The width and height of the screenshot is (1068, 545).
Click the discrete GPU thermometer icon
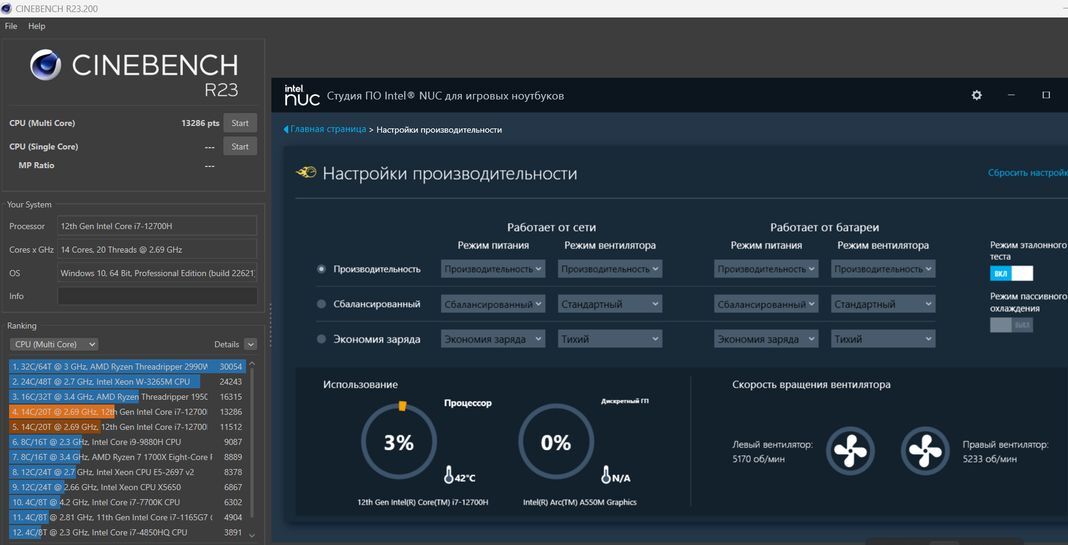[x=606, y=474]
